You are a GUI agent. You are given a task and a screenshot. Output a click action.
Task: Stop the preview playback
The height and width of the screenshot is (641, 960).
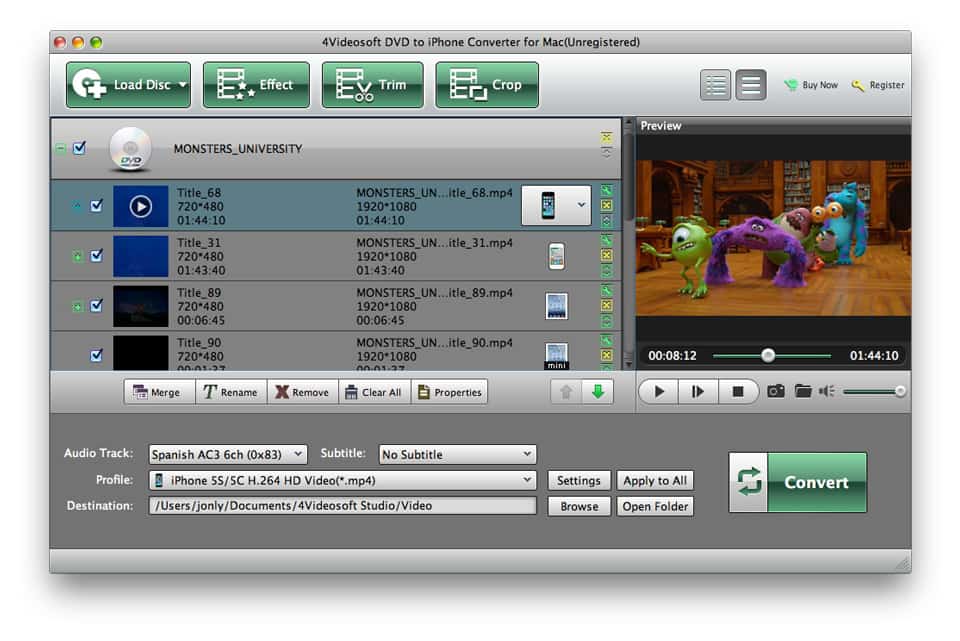point(738,391)
